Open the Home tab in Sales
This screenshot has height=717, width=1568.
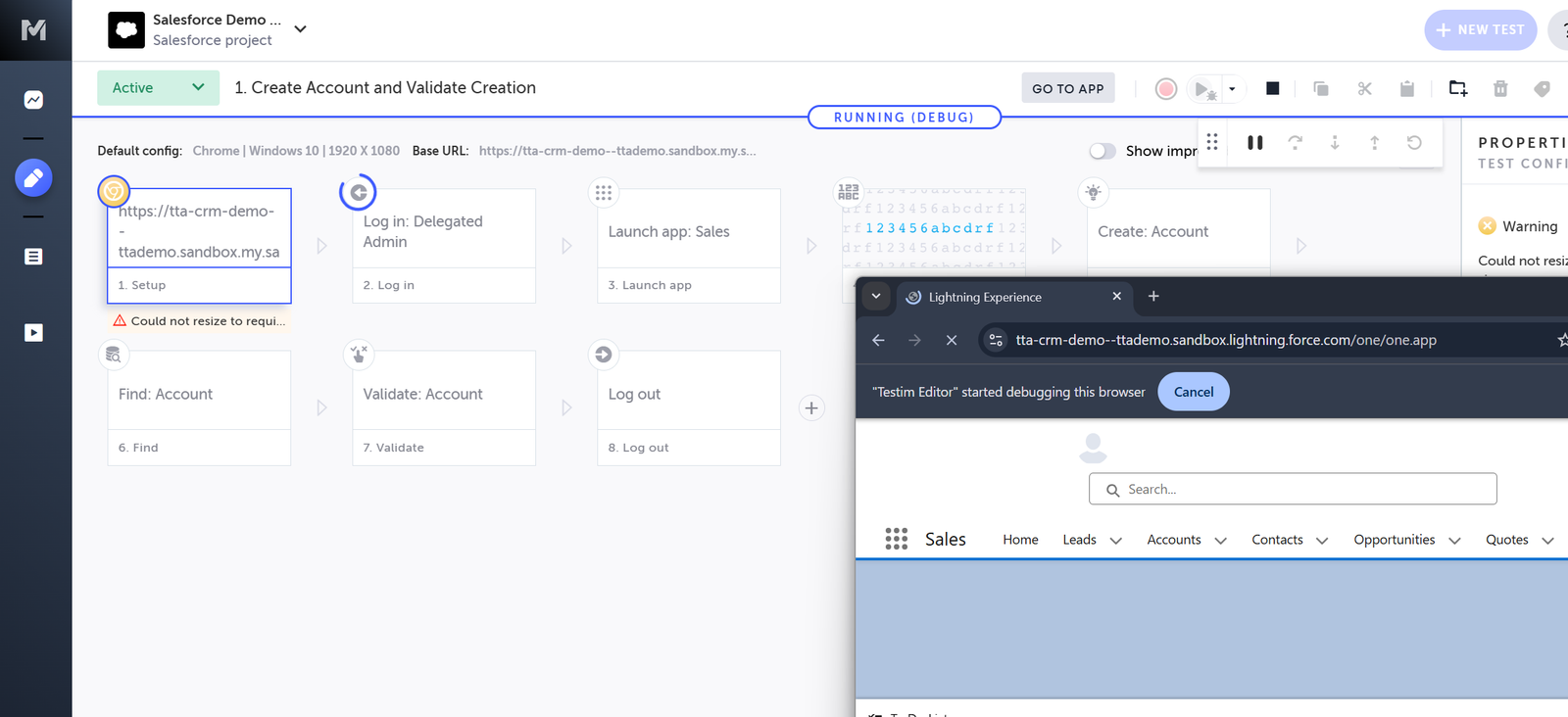tap(1020, 540)
